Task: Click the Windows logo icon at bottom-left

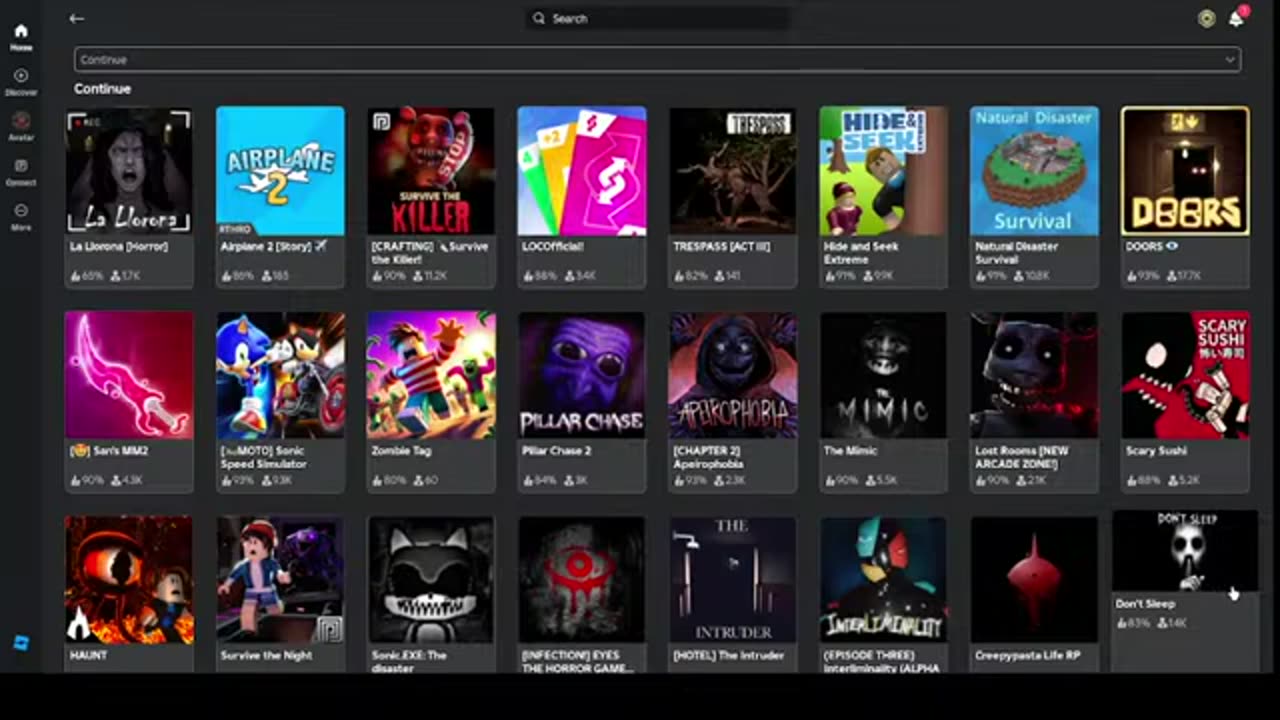Action: (21, 642)
